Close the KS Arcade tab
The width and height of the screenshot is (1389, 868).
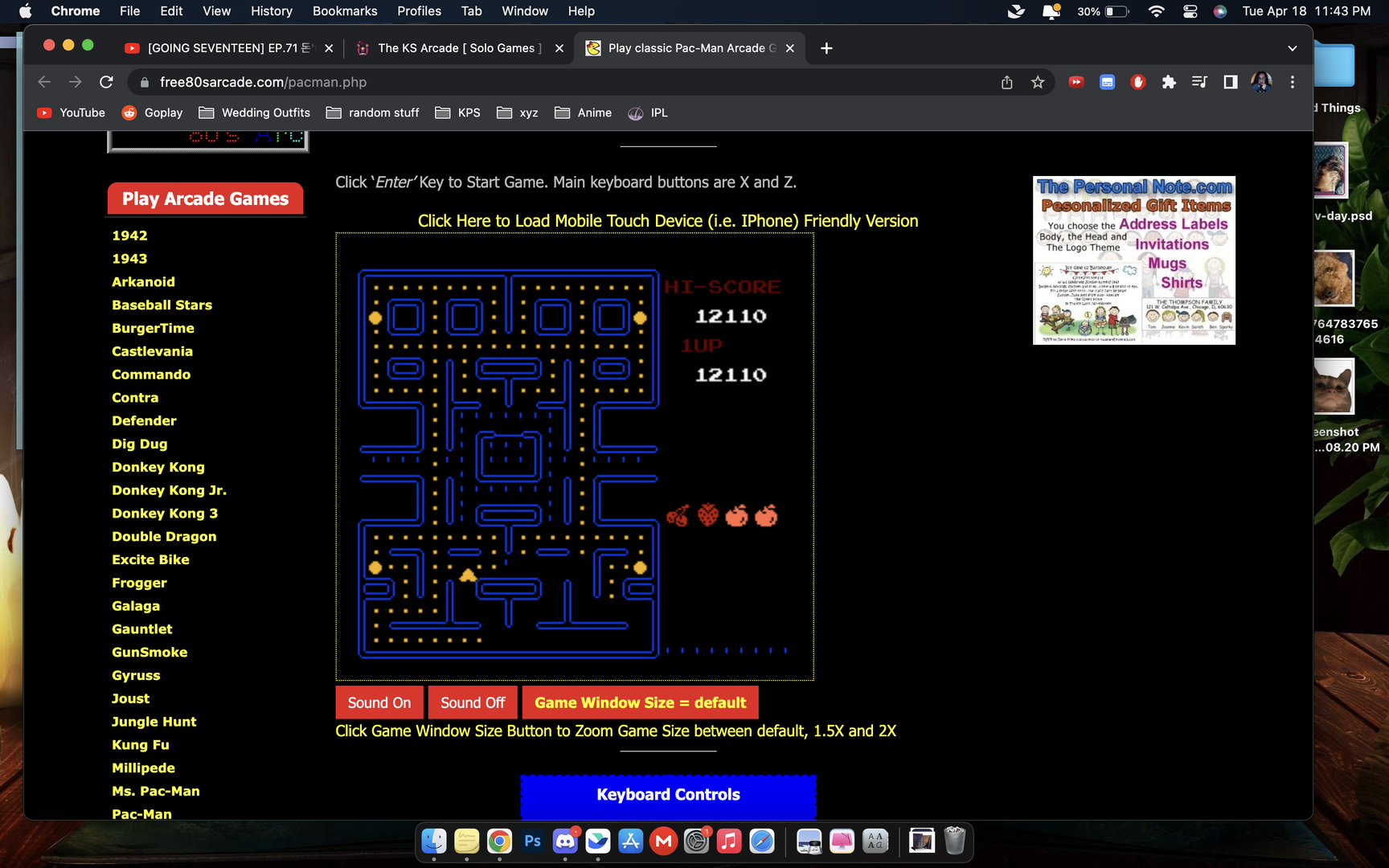pyautogui.click(x=559, y=48)
